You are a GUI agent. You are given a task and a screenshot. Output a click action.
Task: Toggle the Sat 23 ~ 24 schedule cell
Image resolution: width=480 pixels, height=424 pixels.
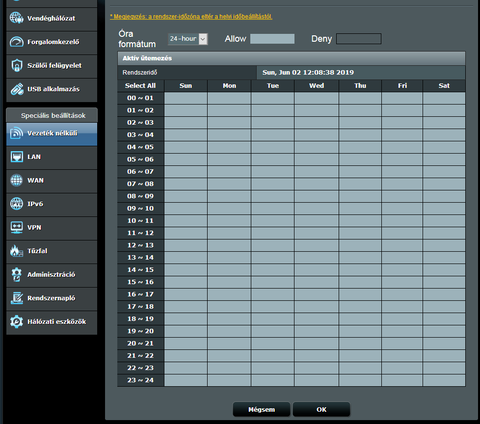[444, 380]
